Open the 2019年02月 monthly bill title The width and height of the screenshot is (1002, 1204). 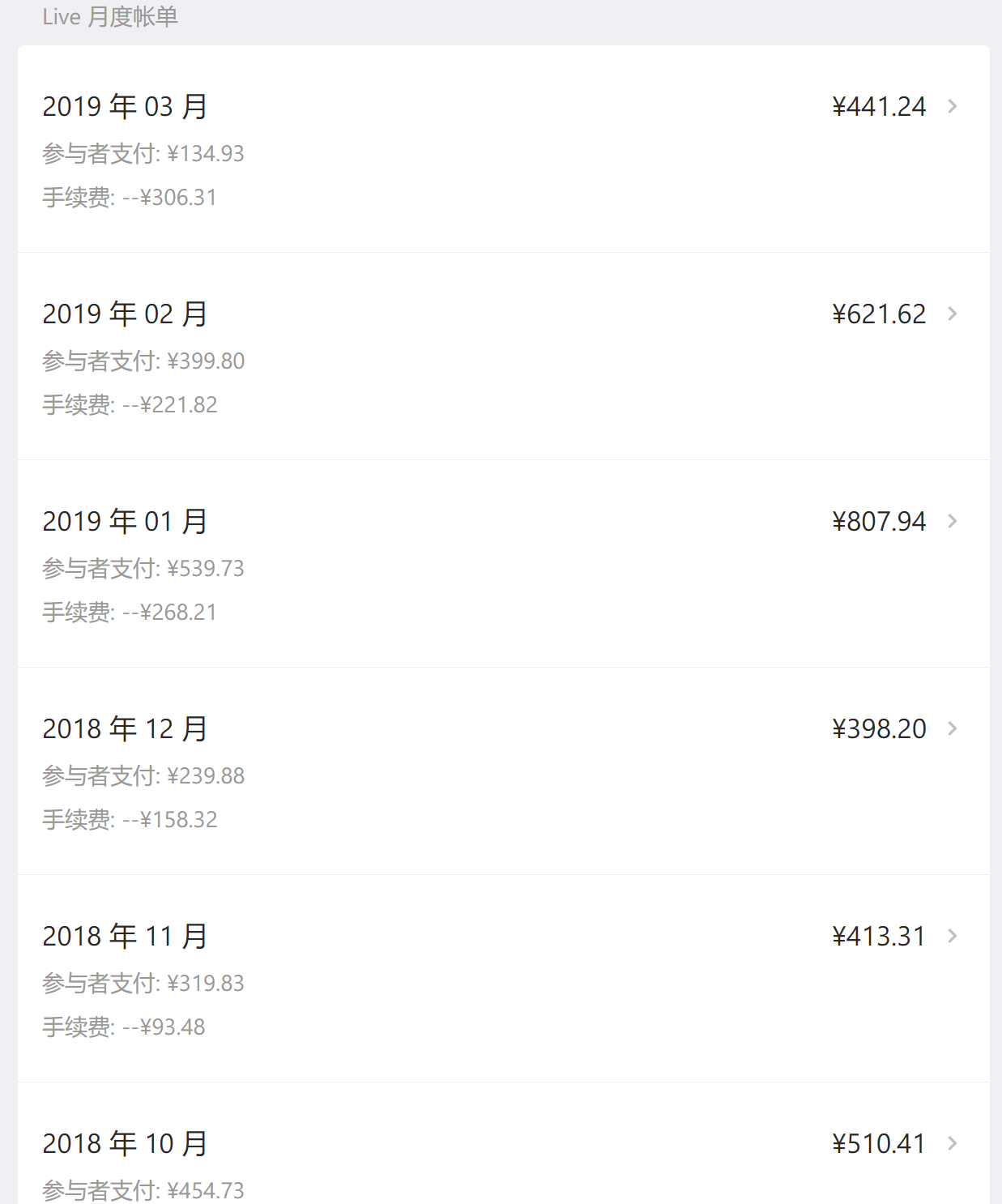click(x=125, y=314)
